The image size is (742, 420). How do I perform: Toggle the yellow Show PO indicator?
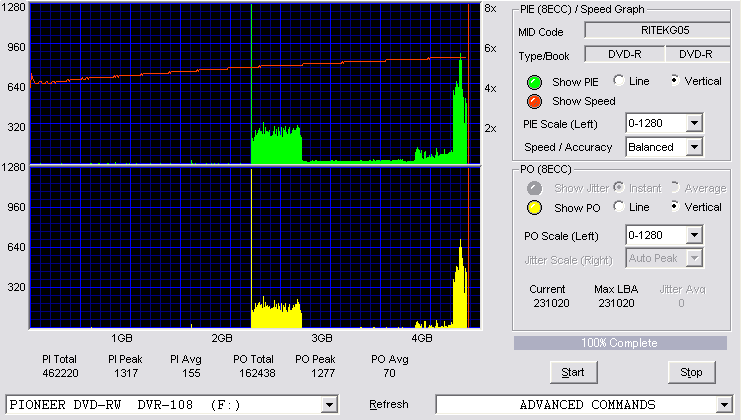point(534,208)
